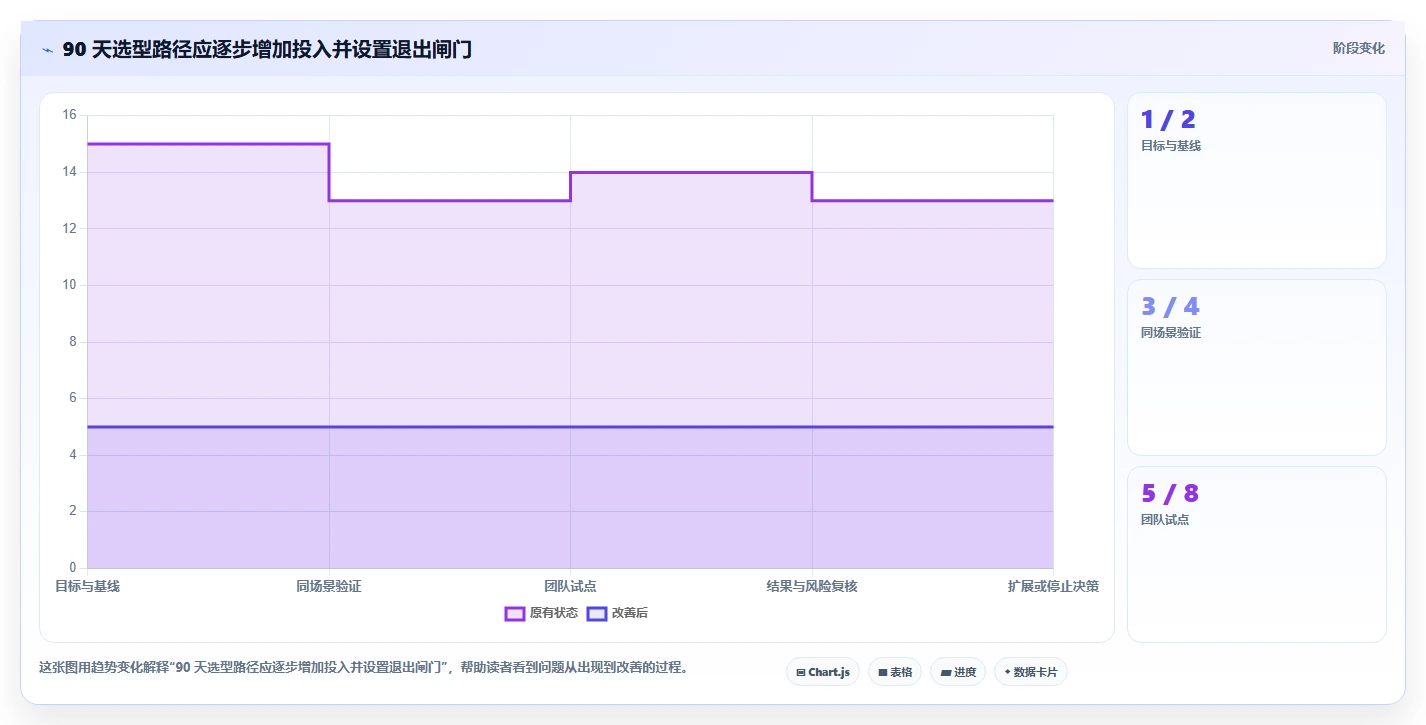Screen dimensions: 1426x725
Task: Toggle the 原有状态 legend entry
Action: 541,613
